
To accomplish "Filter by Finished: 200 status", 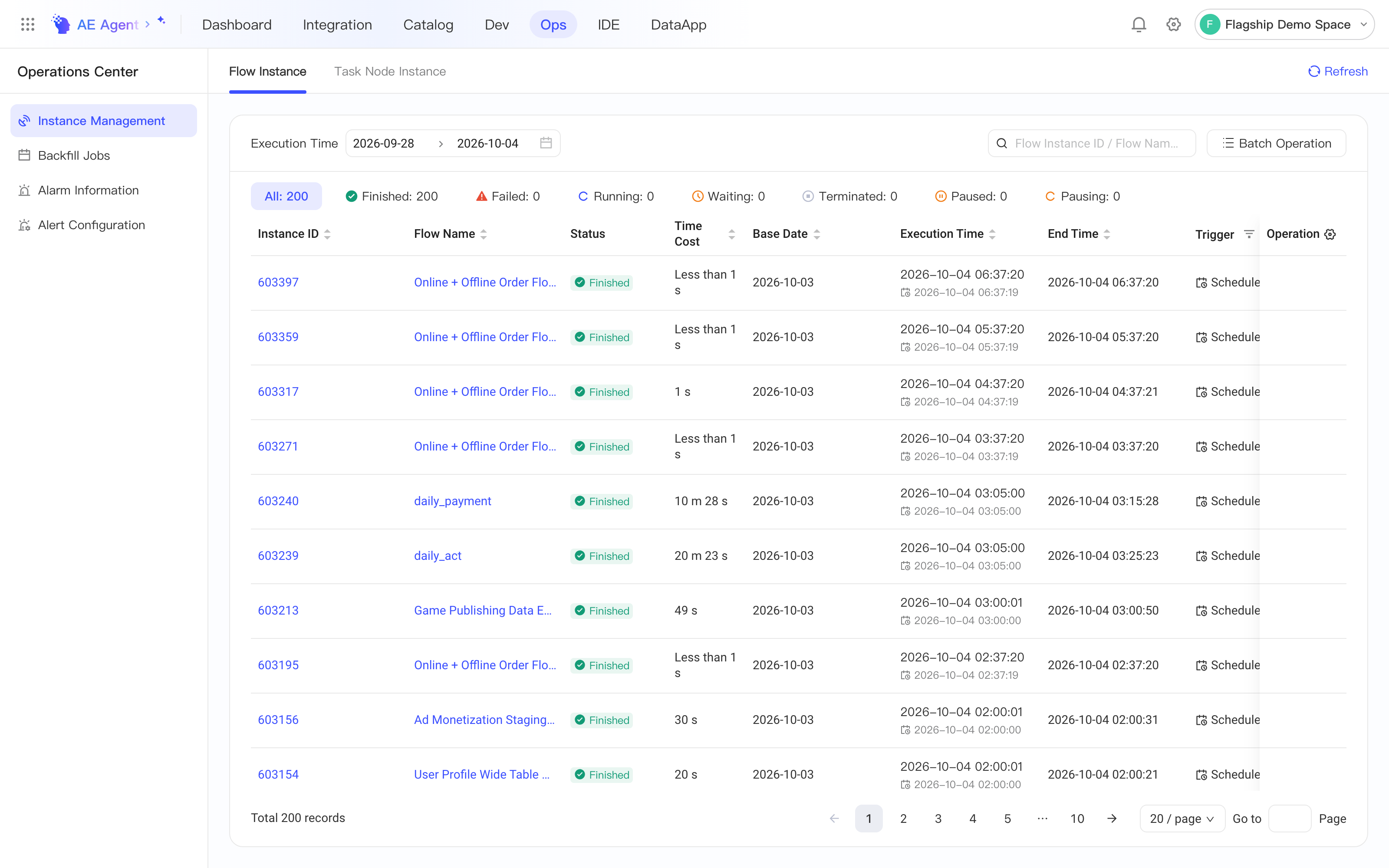I will [x=392, y=196].
